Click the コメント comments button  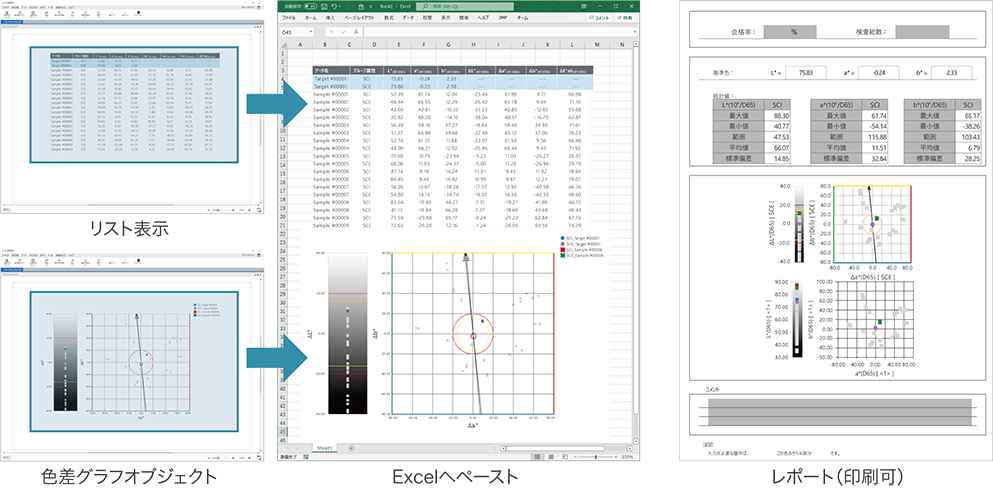pos(596,17)
